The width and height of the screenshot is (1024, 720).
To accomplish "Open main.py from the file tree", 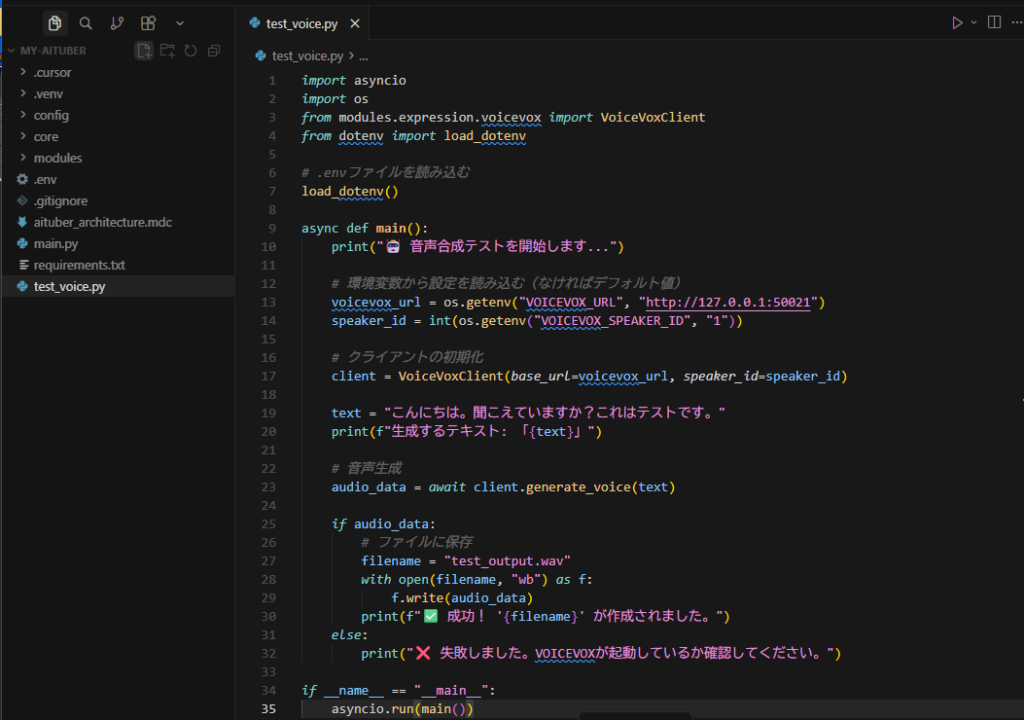I will pyautogui.click(x=55, y=244).
